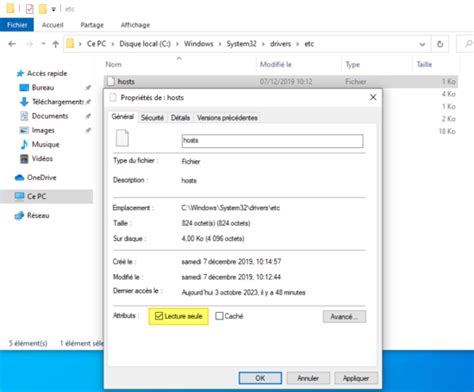The height and width of the screenshot is (392, 474).
Task: Click etc in the address path
Action: 309,44
